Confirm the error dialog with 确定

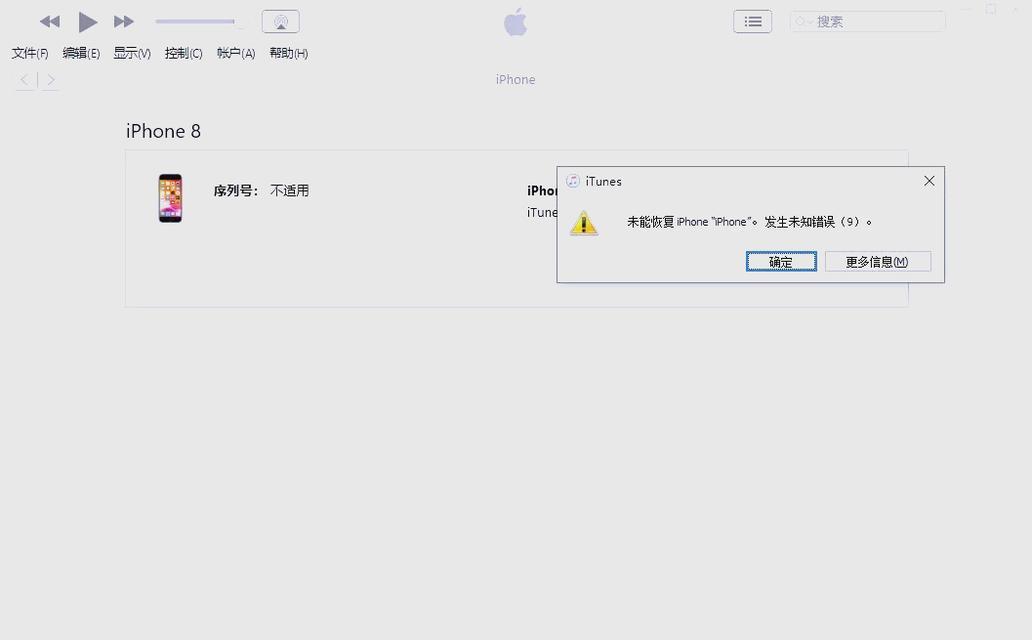pos(781,261)
